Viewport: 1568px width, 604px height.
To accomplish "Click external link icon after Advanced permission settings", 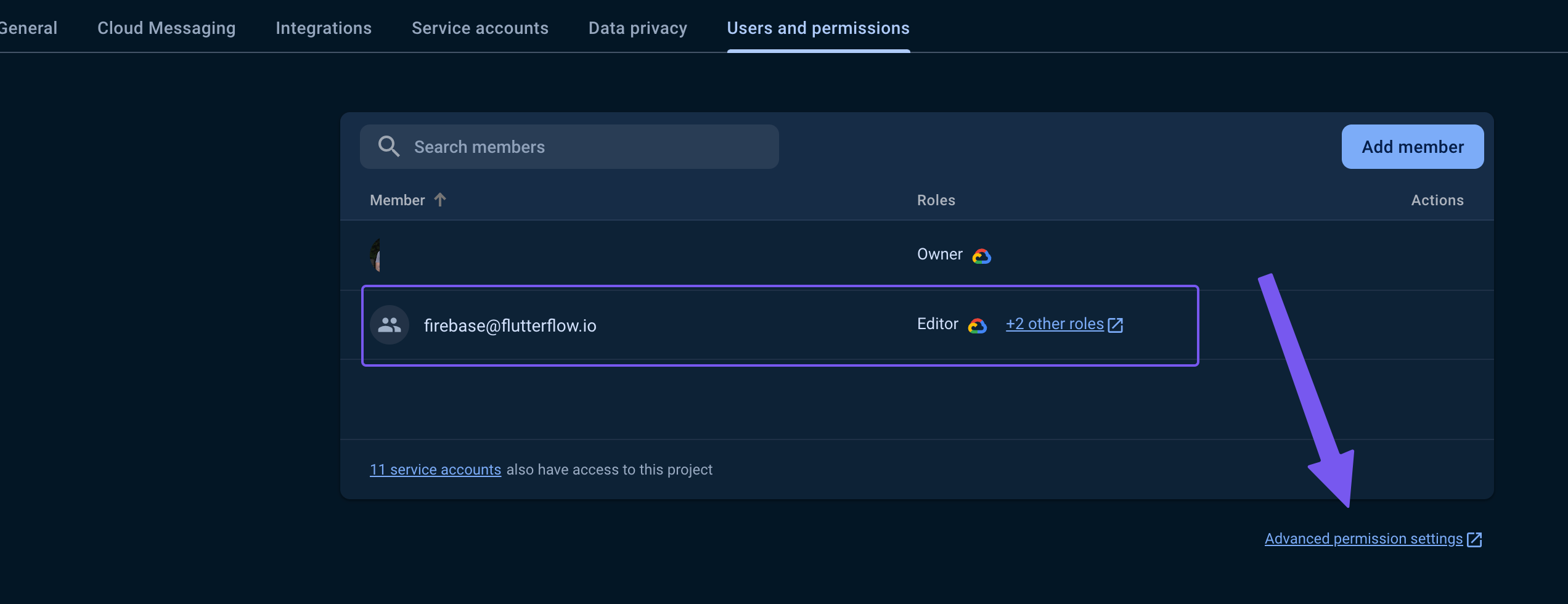I will [x=1474, y=539].
